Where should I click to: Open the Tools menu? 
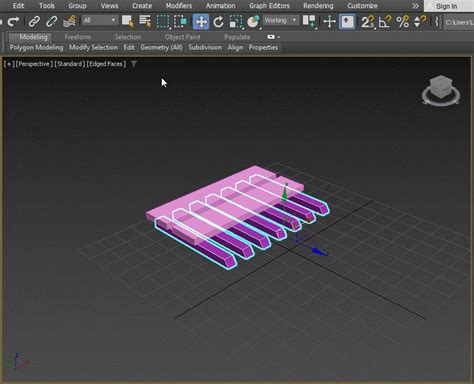(x=47, y=6)
